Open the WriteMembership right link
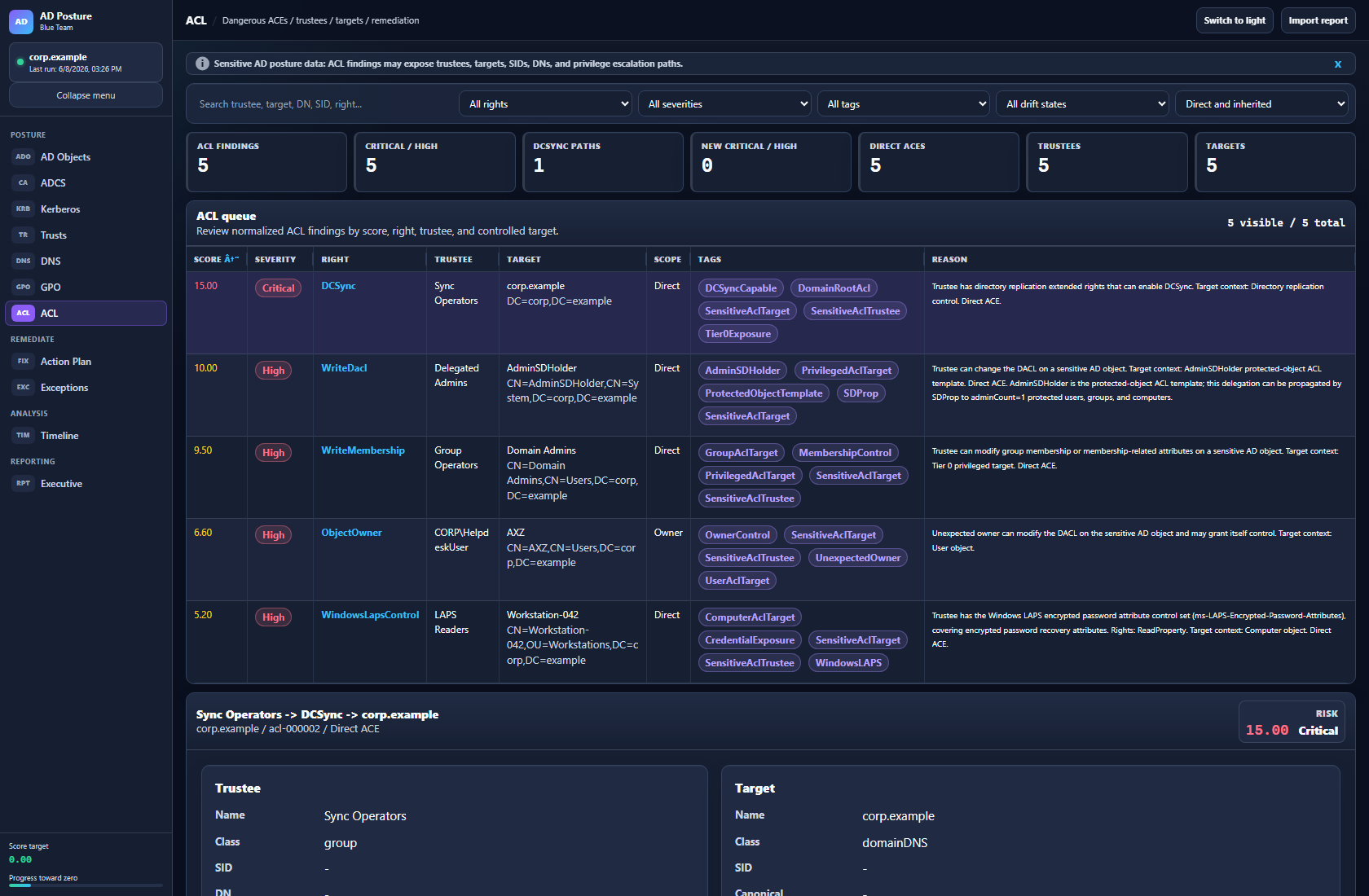 [363, 450]
